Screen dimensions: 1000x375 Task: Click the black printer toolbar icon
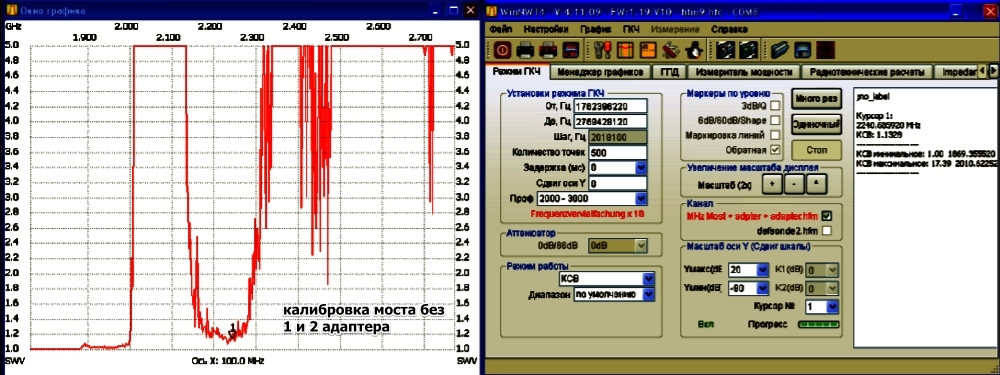526,50
